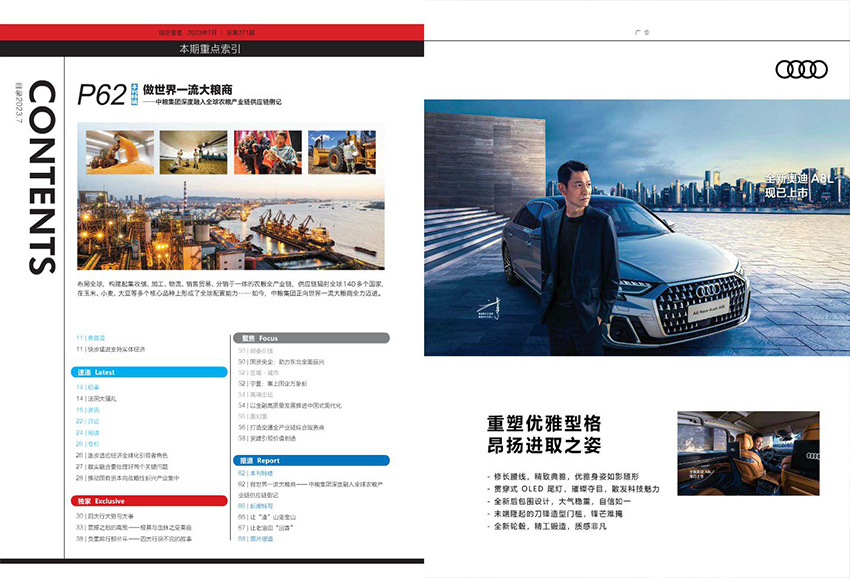
Task: Click entry '30 | 四大行大势与大事'
Action: click(x=105, y=516)
